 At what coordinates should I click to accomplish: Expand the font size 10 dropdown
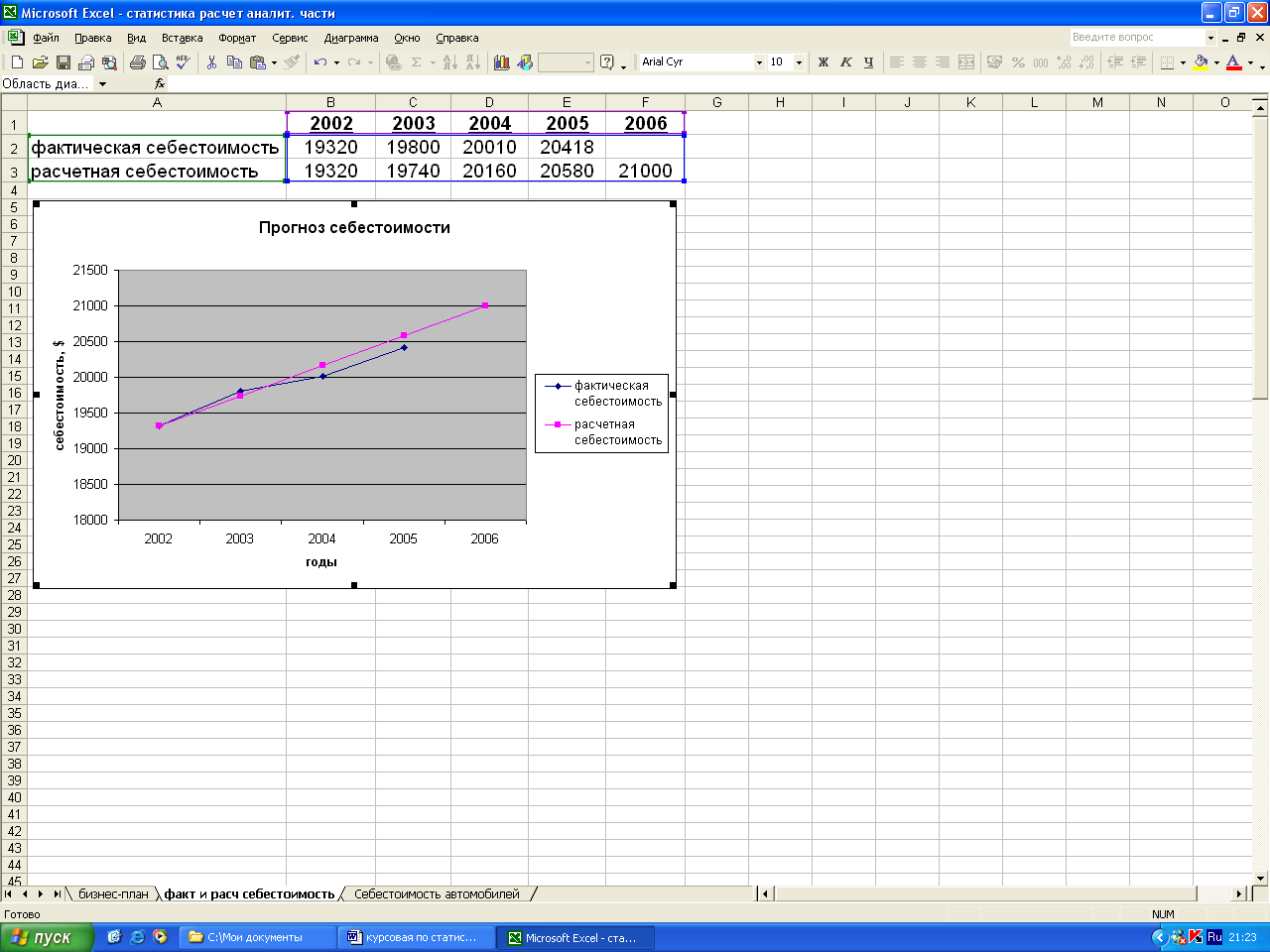(x=799, y=62)
